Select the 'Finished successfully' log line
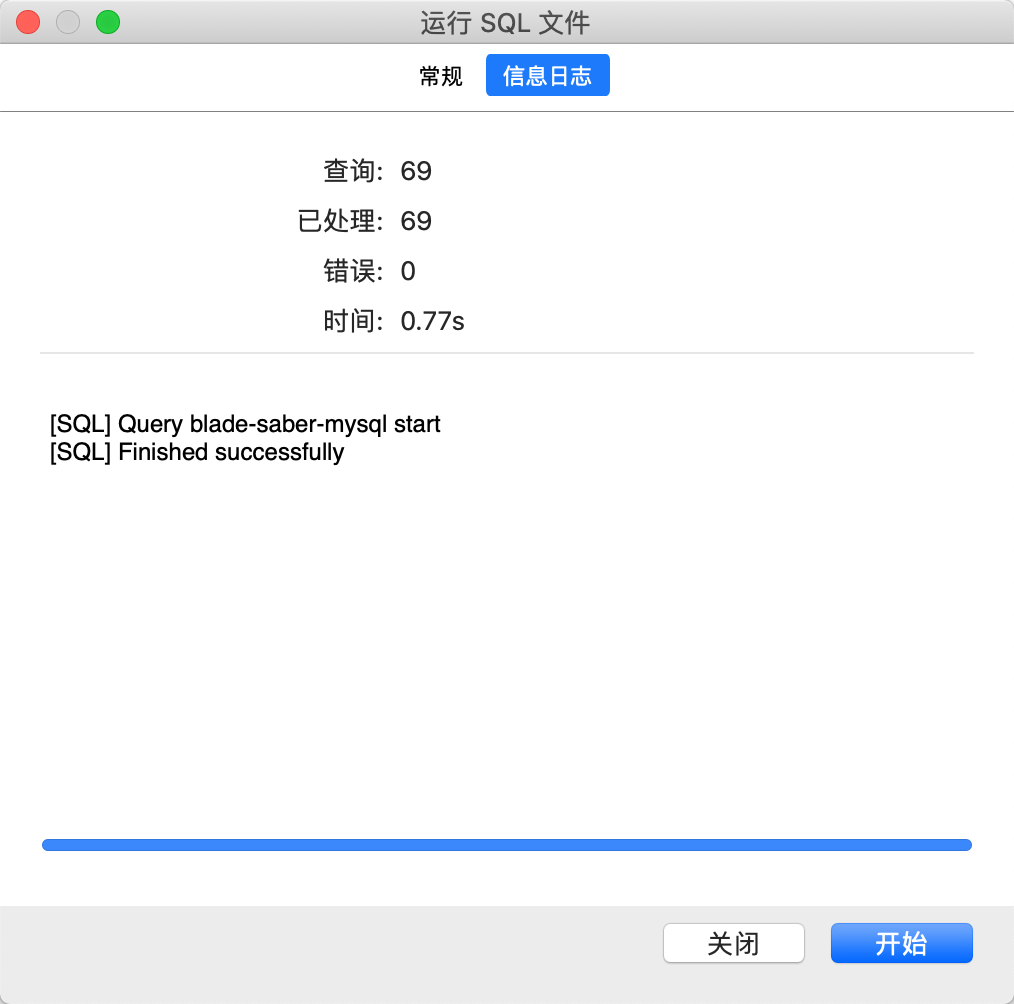The width and height of the screenshot is (1014, 1004). point(197,452)
